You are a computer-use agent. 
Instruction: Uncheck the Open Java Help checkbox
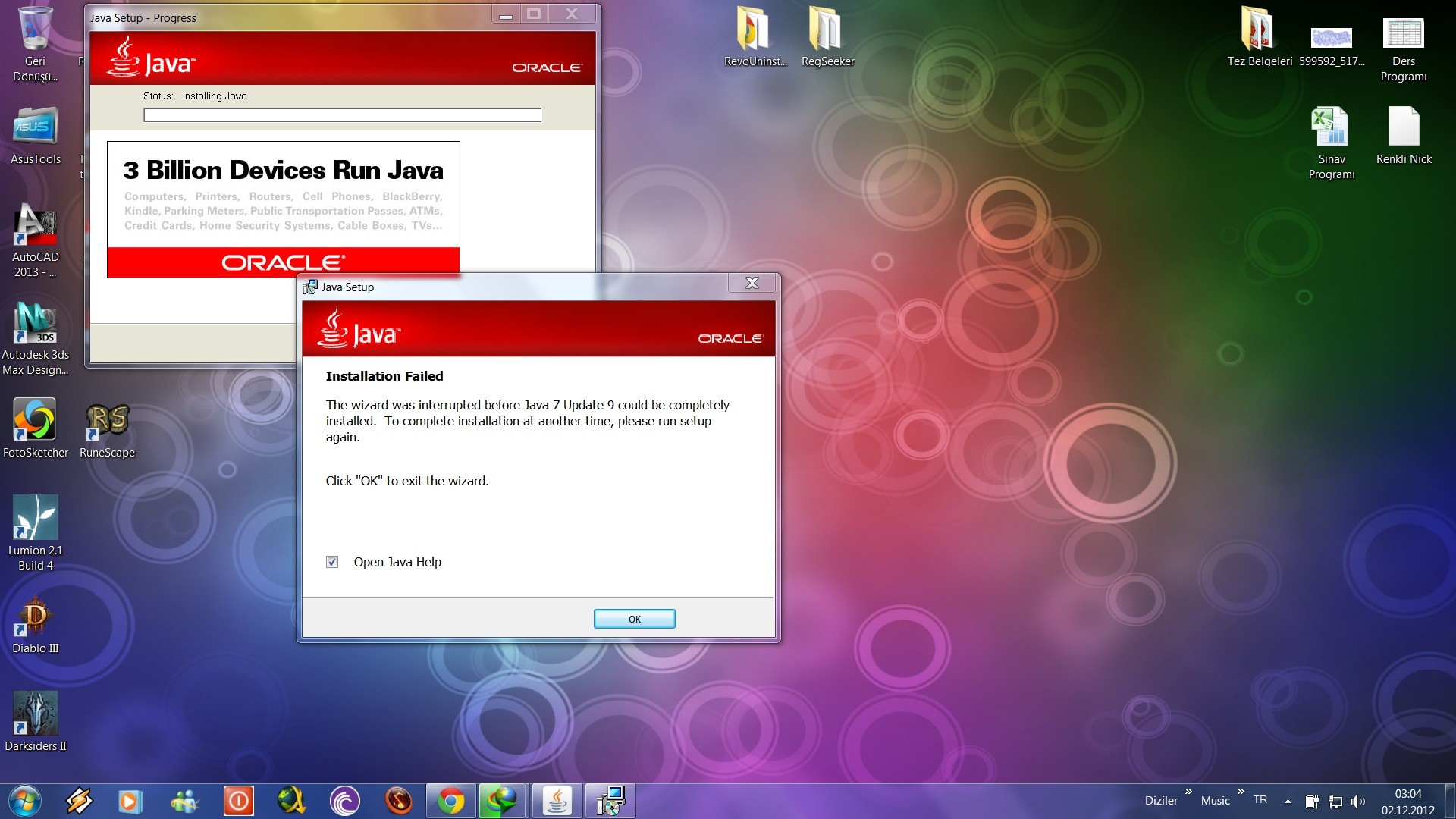pyautogui.click(x=332, y=562)
